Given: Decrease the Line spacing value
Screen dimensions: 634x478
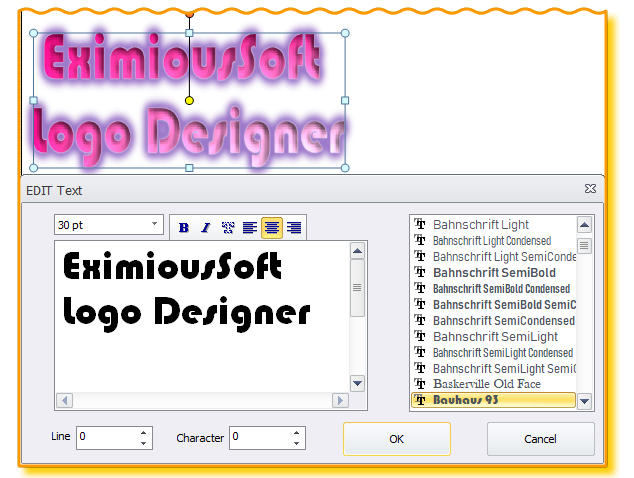Looking at the screenshot, I should tap(144, 443).
